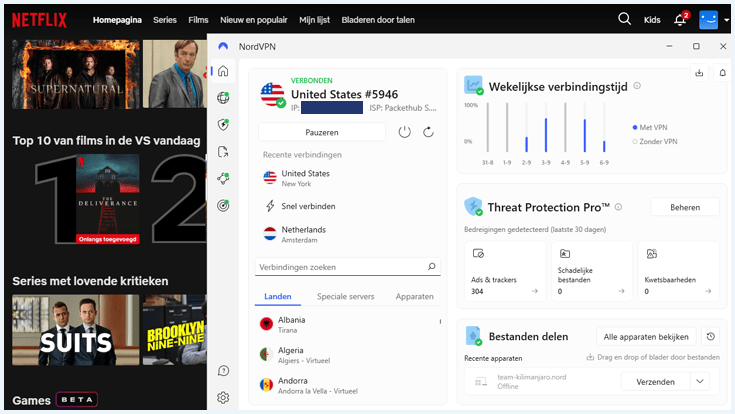Click the download icon in NordVPN top right

(x=699, y=73)
